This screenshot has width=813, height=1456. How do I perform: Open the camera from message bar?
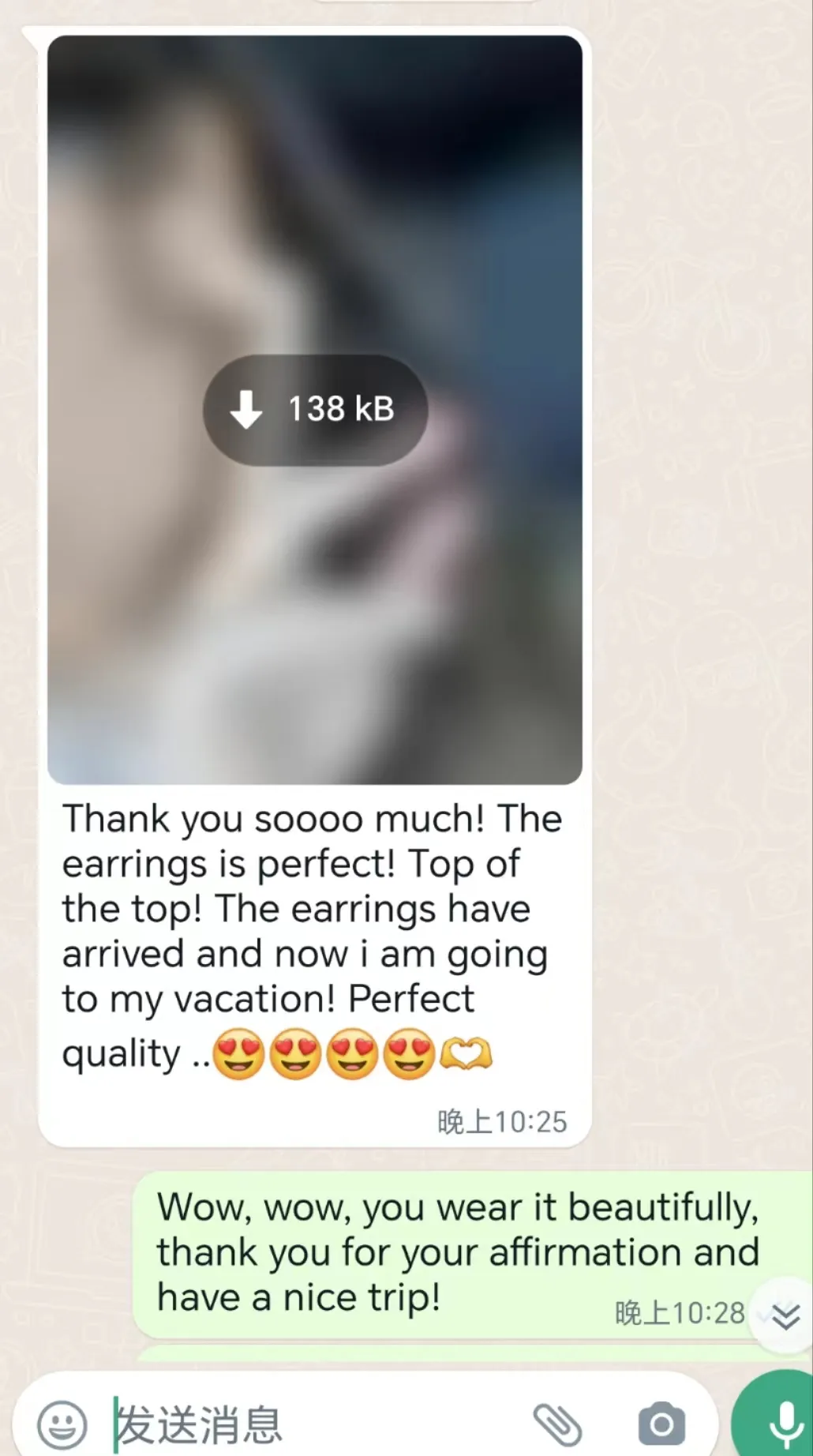point(661,1424)
